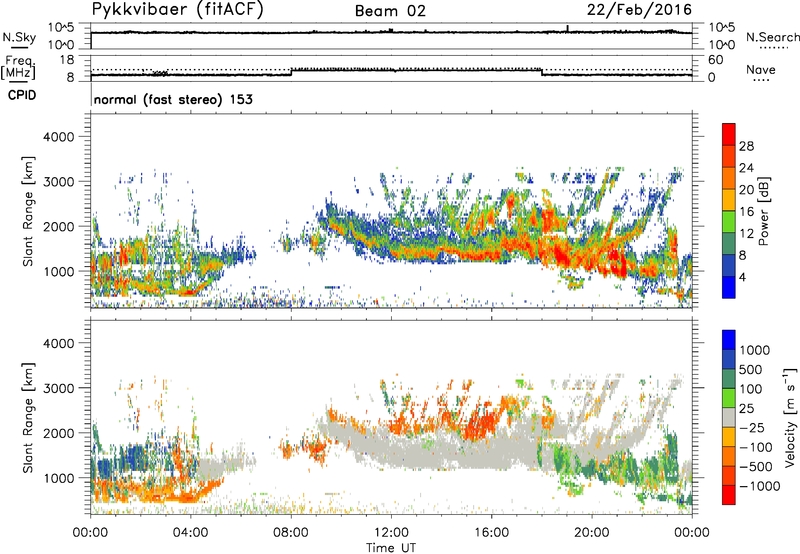The image size is (800, 554).
Task: Click 'Slant Range [km]' label of velocity panel
Action: coord(28,417)
